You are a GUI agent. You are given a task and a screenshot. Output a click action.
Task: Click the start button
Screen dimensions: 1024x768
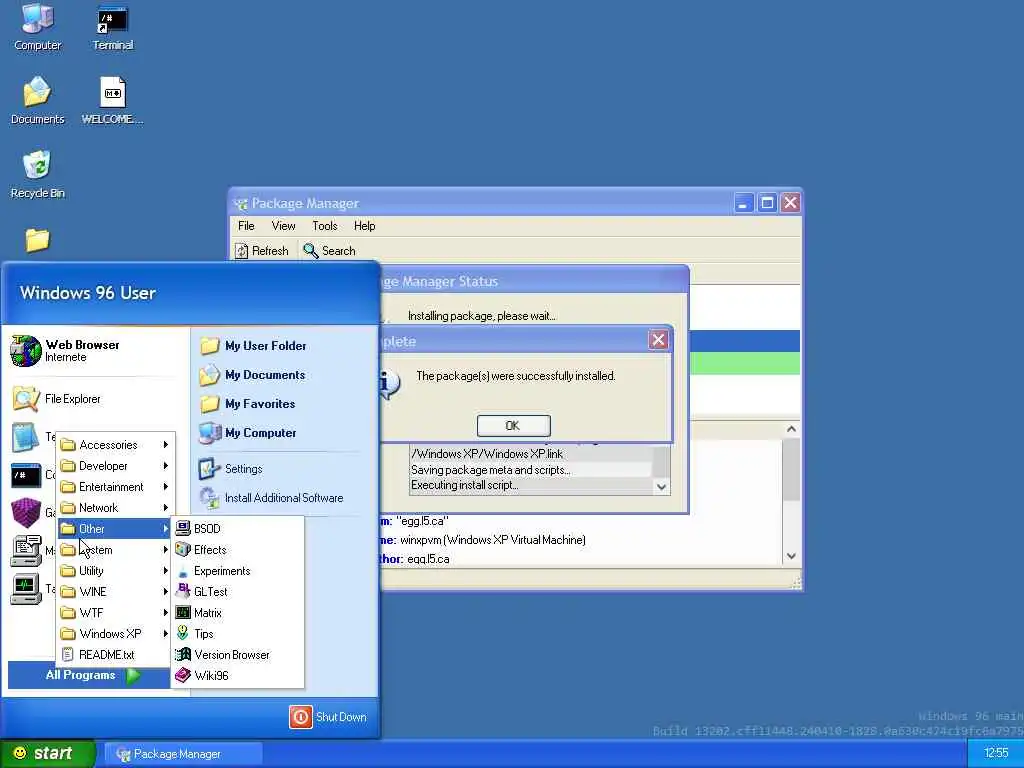[47, 754]
